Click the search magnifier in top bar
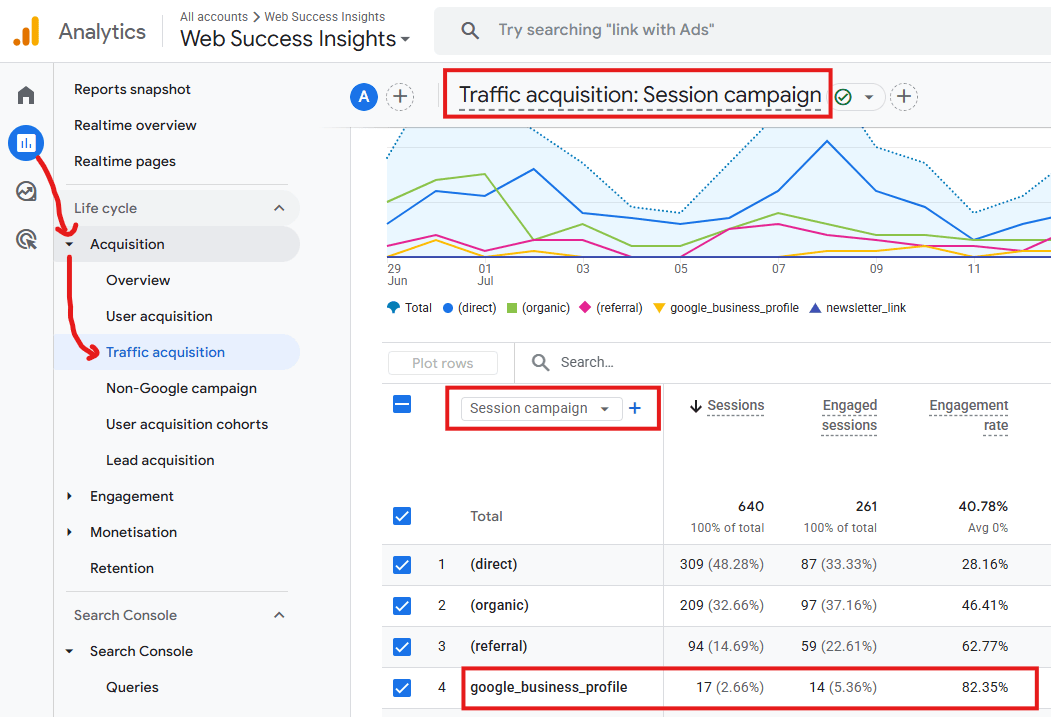Screen dimensions: 1051x717 (x=470, y=30)
